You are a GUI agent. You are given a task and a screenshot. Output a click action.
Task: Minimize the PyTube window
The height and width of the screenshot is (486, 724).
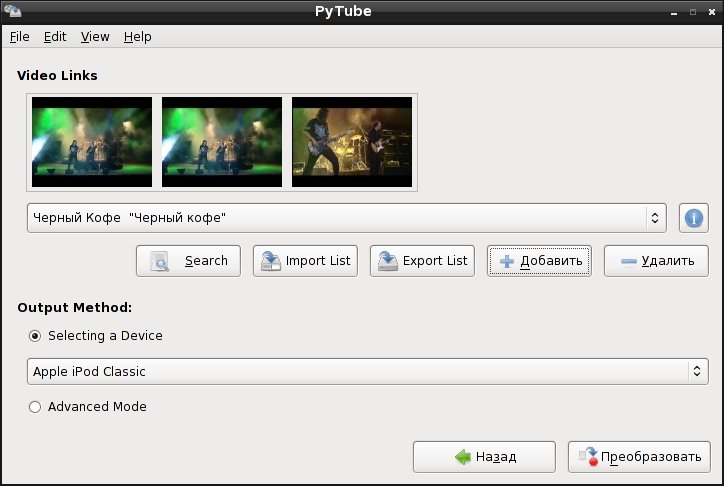pos(674,12)
